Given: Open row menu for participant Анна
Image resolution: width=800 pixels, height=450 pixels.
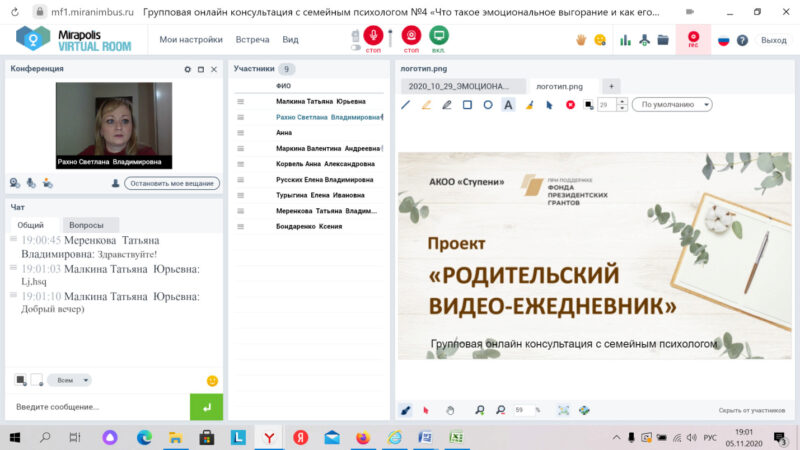Looking at the screenshot, I should pos(240,133).
